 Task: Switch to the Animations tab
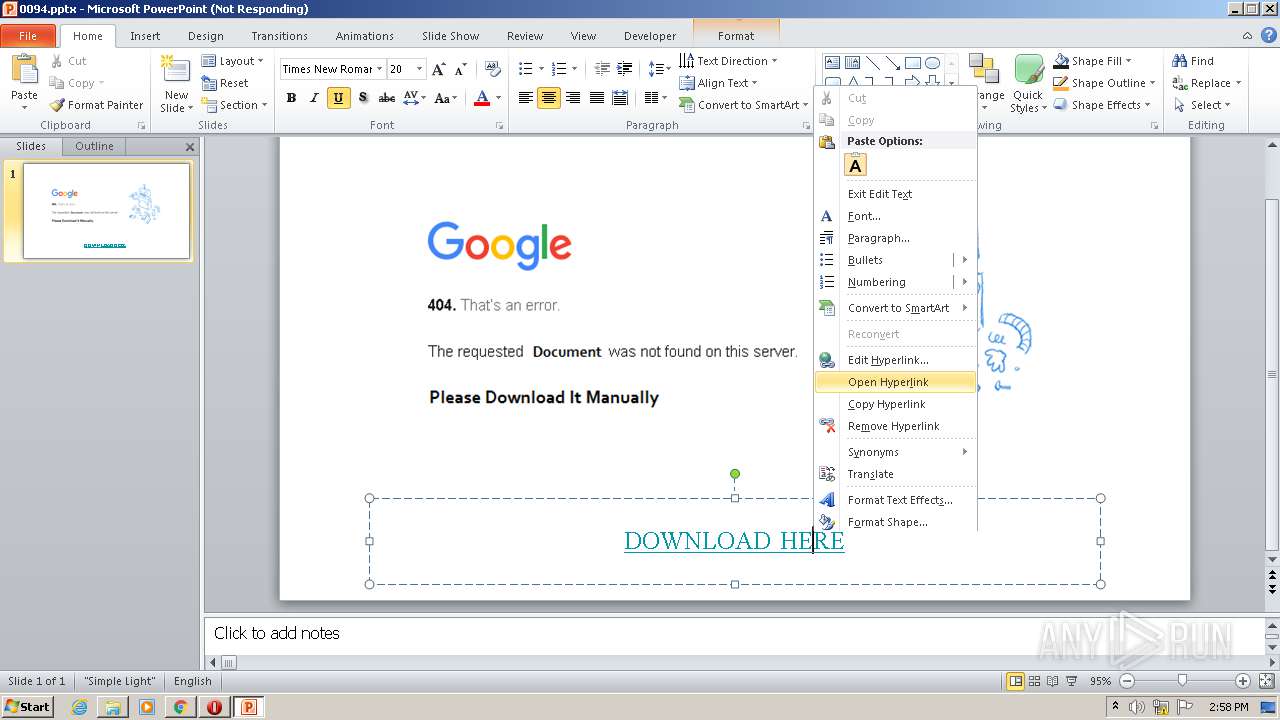click(364, 36)
